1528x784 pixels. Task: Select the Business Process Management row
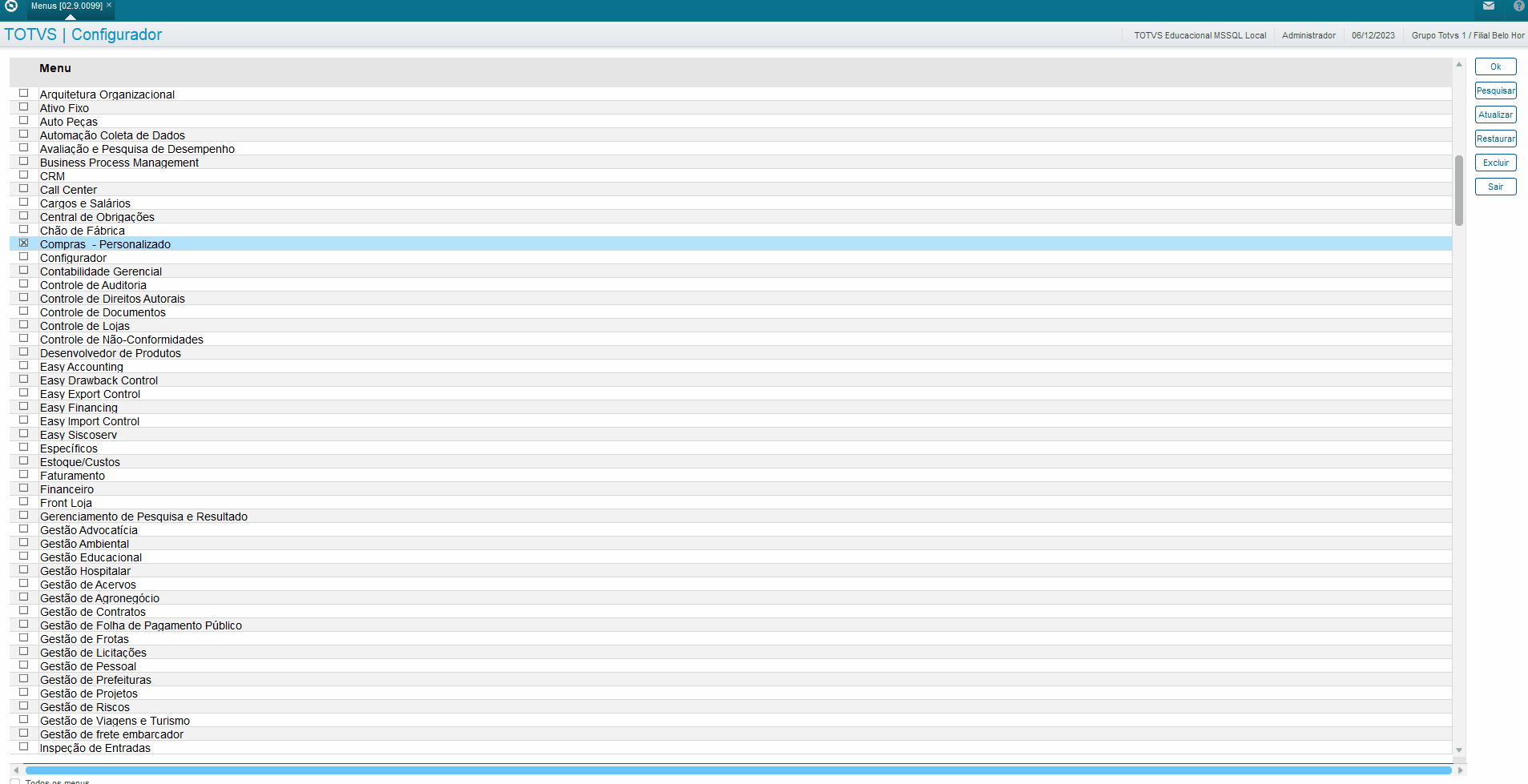pyautogui.click(x=731, y=163)
